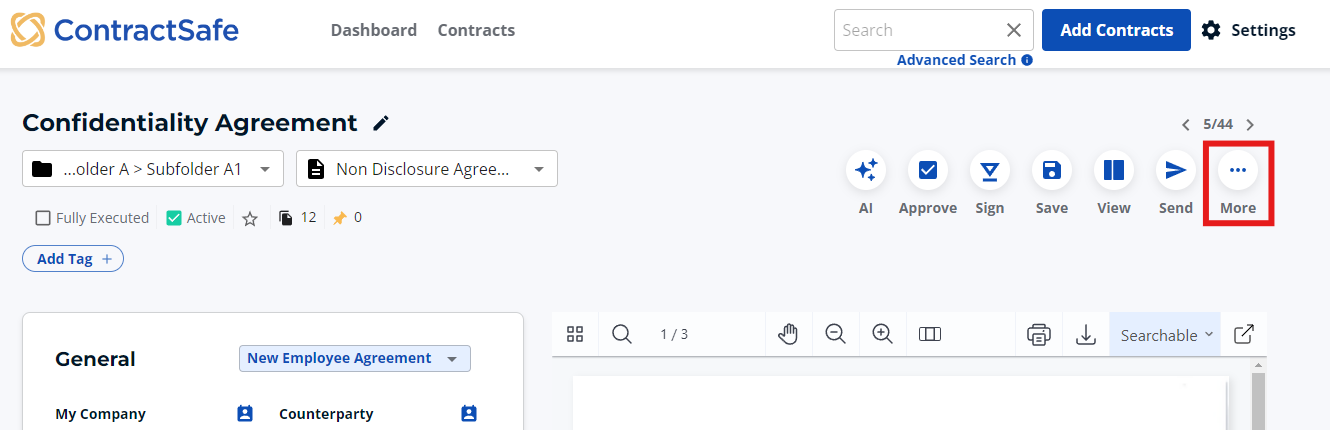Open the AI assistant sparkle icon
1330x430 pixels.
pos(866,170)
